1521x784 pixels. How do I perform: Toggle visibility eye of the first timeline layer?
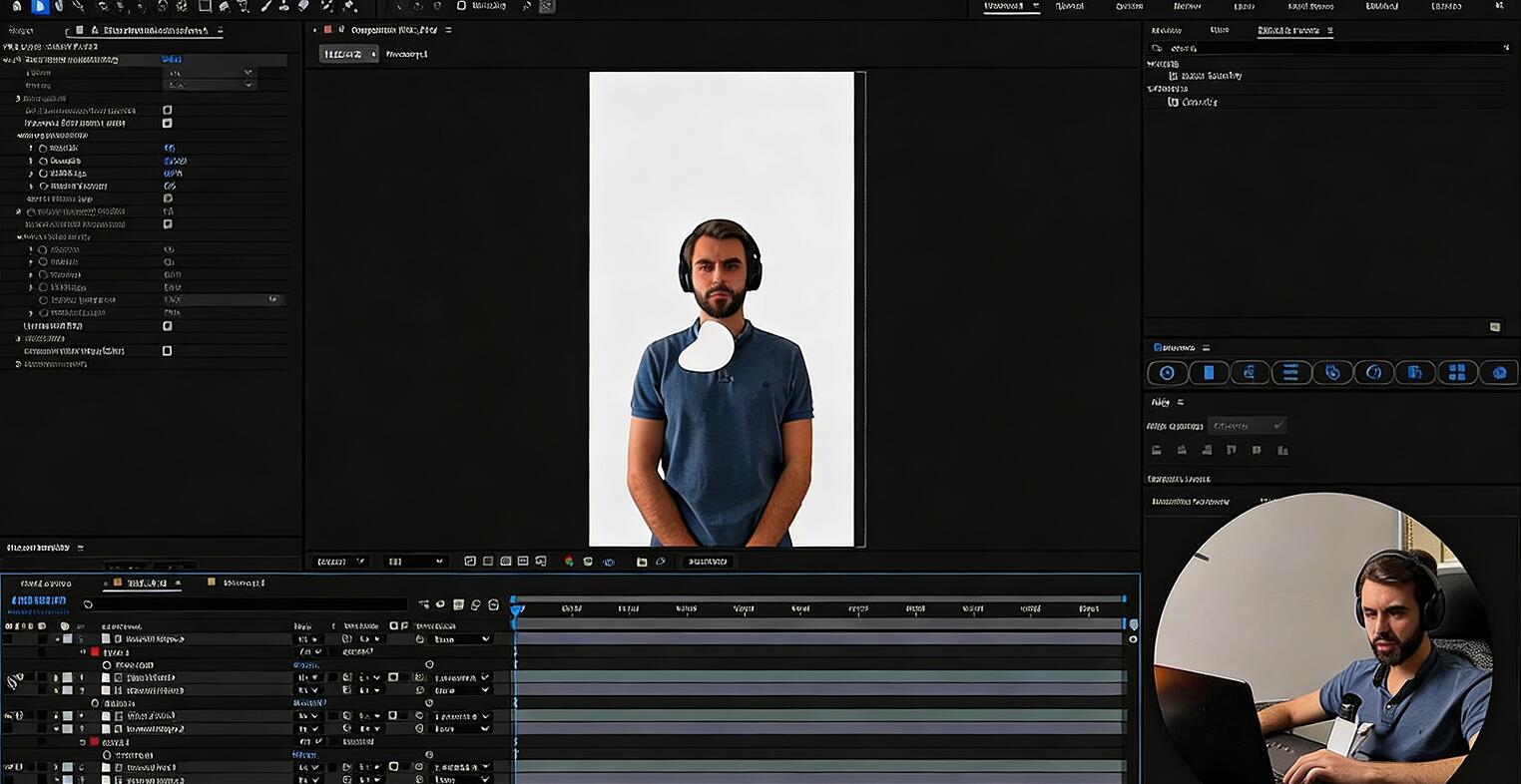(x=8, y=639)
